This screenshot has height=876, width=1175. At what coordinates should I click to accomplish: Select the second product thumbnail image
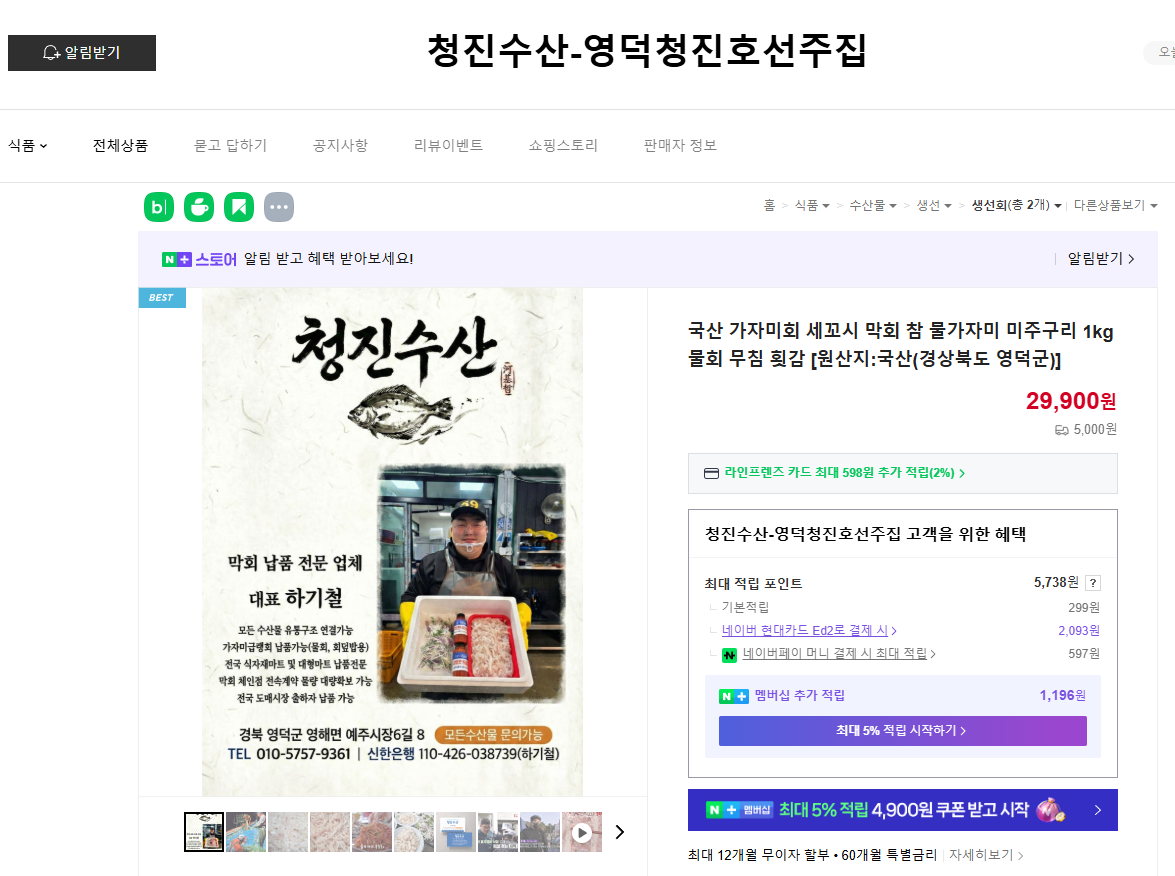246,832
